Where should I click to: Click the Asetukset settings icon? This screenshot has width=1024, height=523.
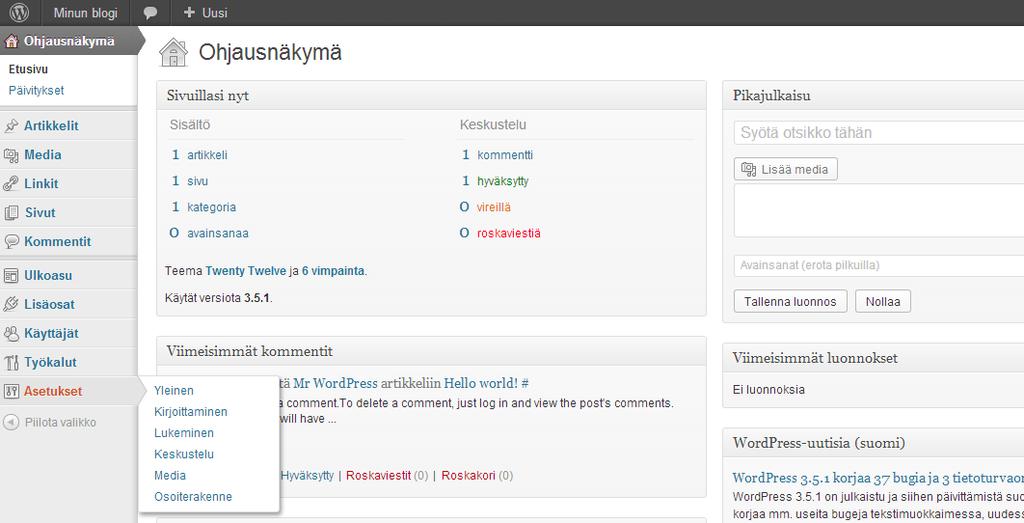coord(11,391)
